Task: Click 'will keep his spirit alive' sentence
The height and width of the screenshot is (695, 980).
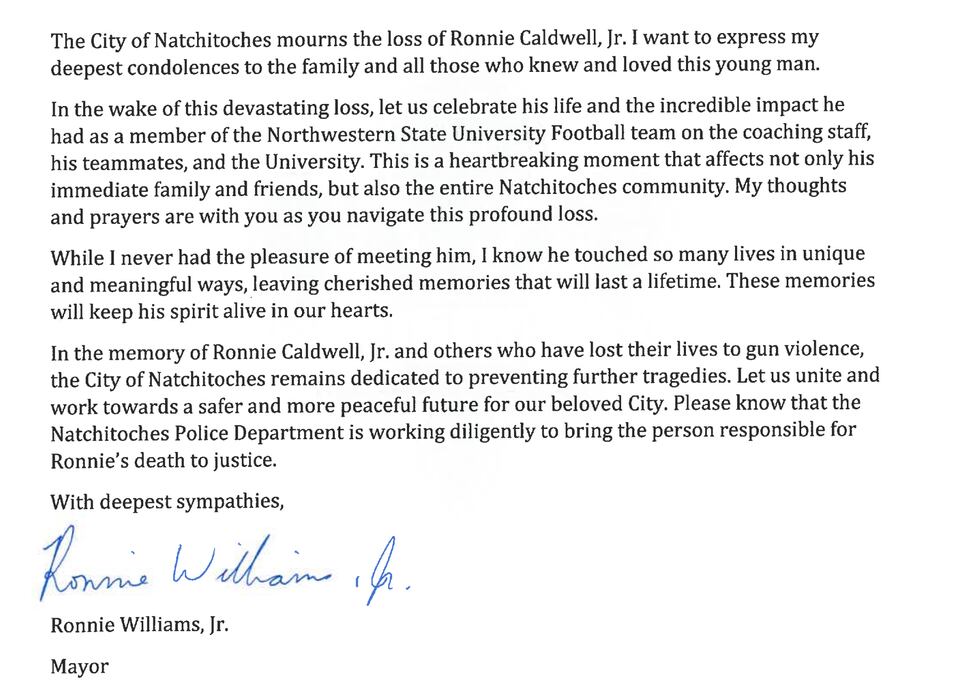Action: 159,311
